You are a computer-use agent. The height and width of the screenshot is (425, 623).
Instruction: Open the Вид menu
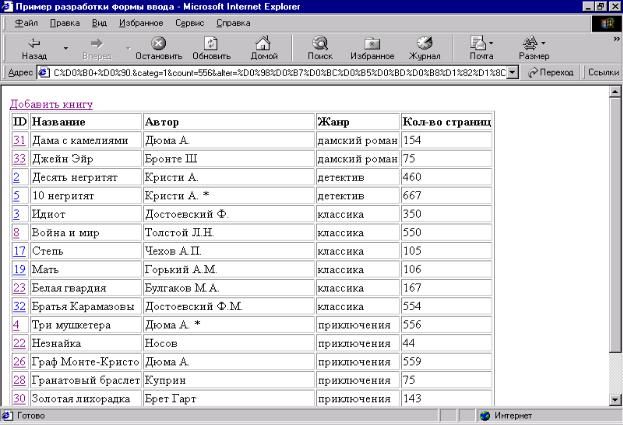99,23
